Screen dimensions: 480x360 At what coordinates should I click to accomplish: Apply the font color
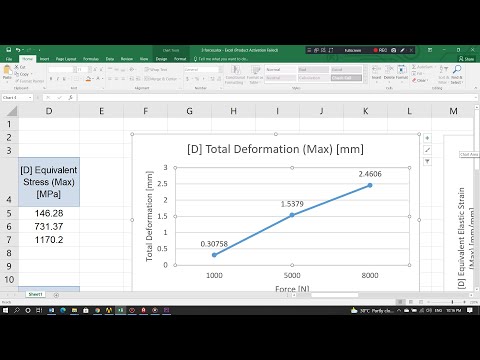(x=98, y=79)
